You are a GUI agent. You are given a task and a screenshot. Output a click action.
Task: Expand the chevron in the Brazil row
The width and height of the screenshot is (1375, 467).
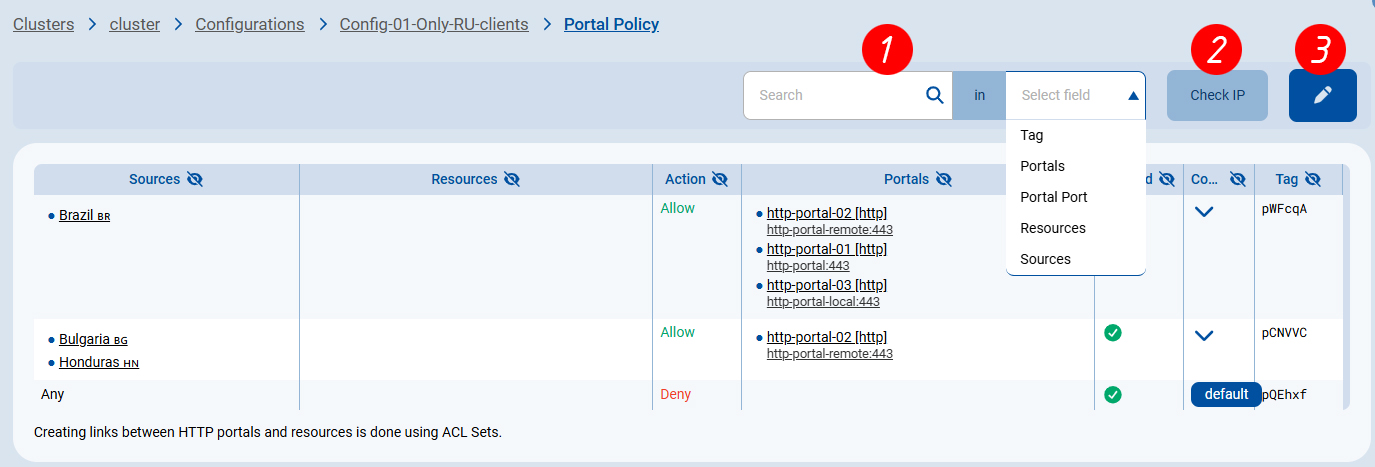click(x=1204, y=212)
